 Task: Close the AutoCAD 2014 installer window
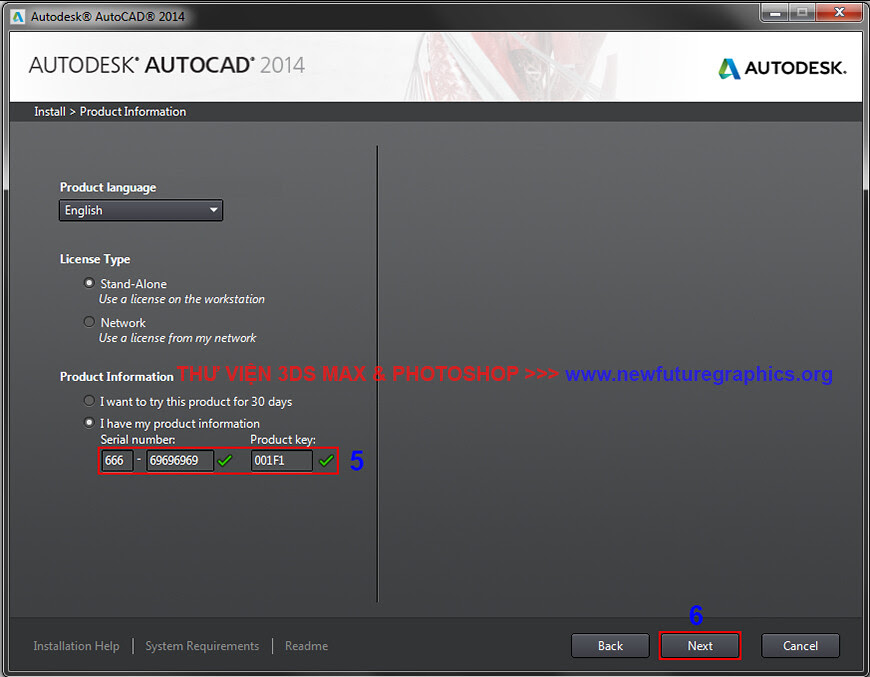tap(839, 12)
